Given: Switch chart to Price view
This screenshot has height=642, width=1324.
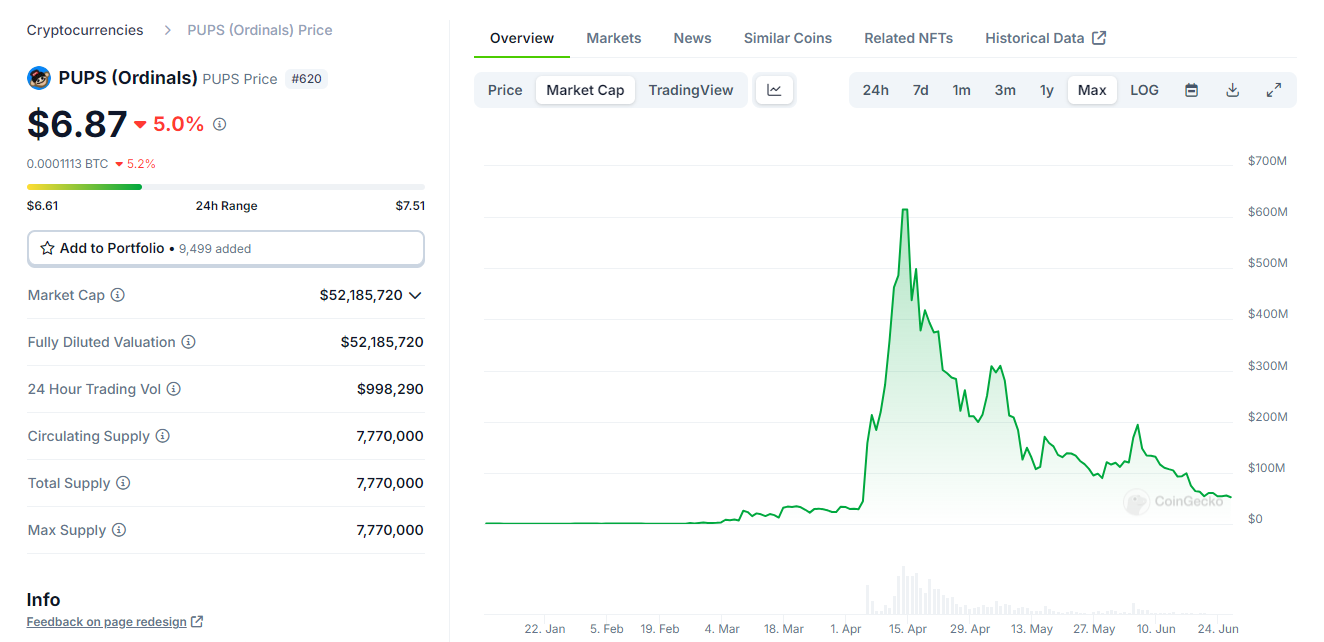Looking at the screenshot, I should tap(505, 90).
